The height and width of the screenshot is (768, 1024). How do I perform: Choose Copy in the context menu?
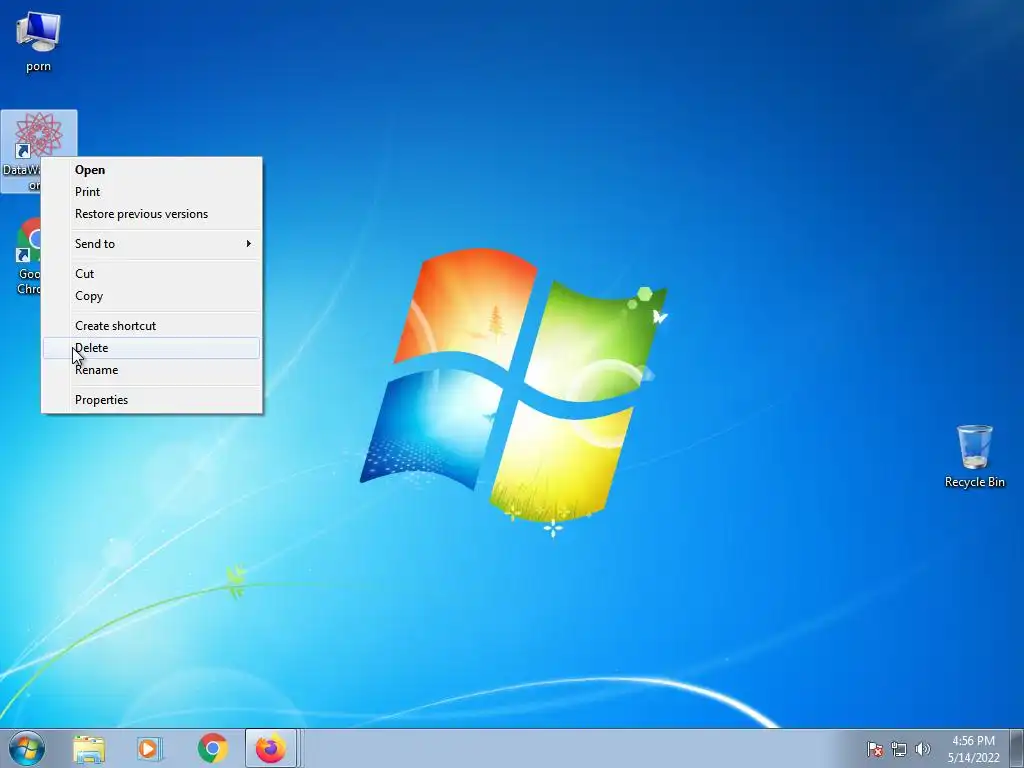coord(152,296)
